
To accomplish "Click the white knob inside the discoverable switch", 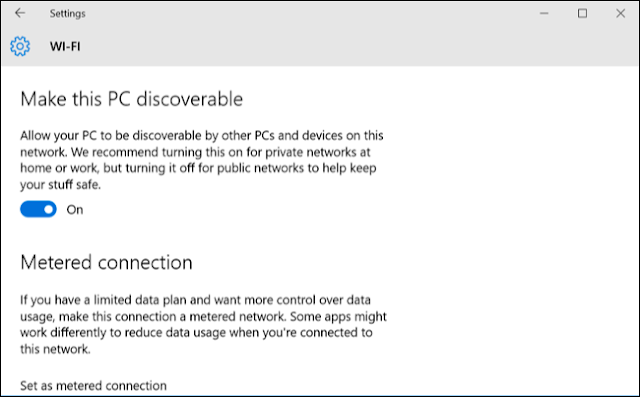I will (49, 209).
